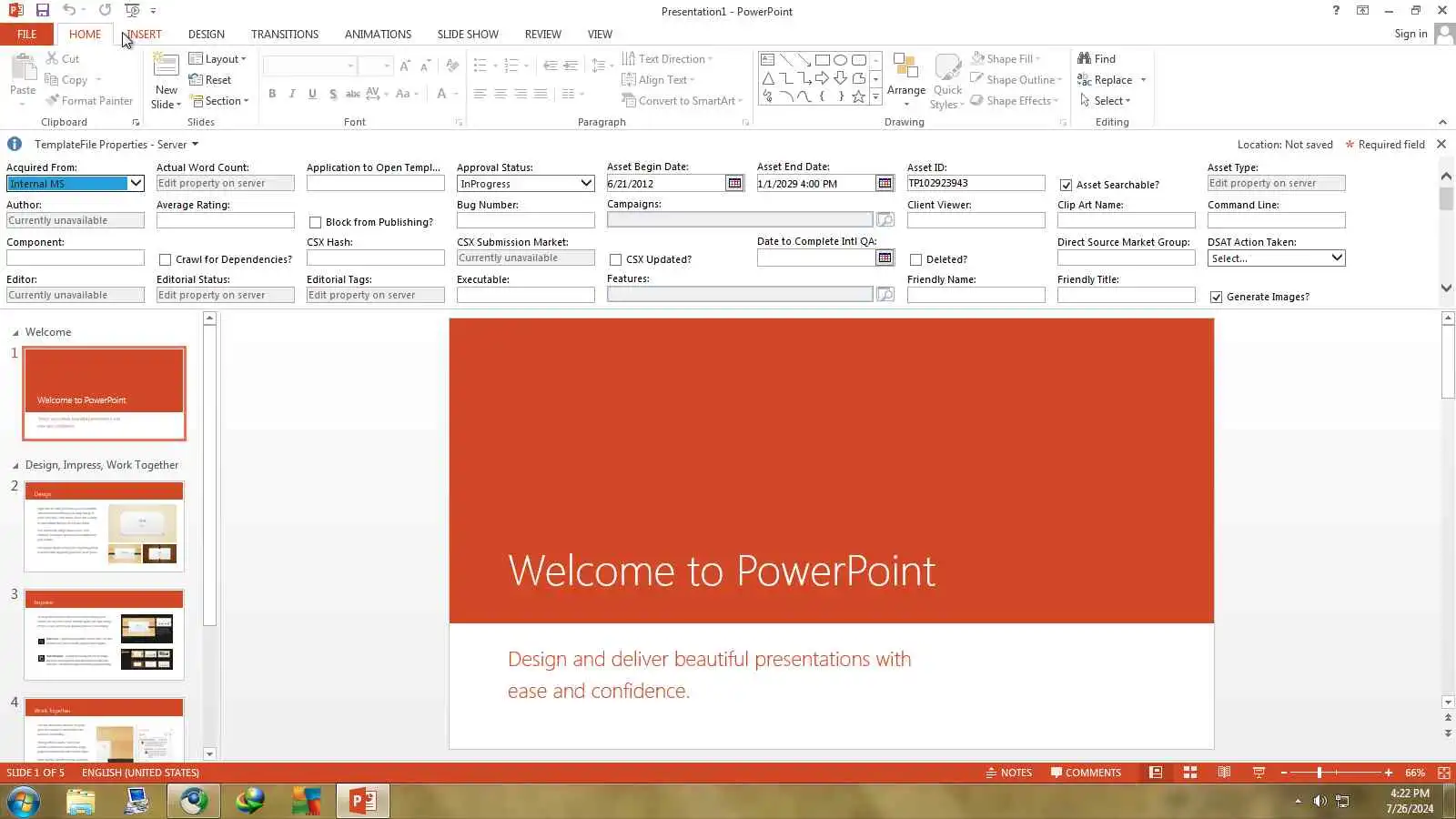Image resolution: width=1456 pixels, height=819 pixels.
Task: Open calendar picker for Asset End Date
Action: [885, 183]
